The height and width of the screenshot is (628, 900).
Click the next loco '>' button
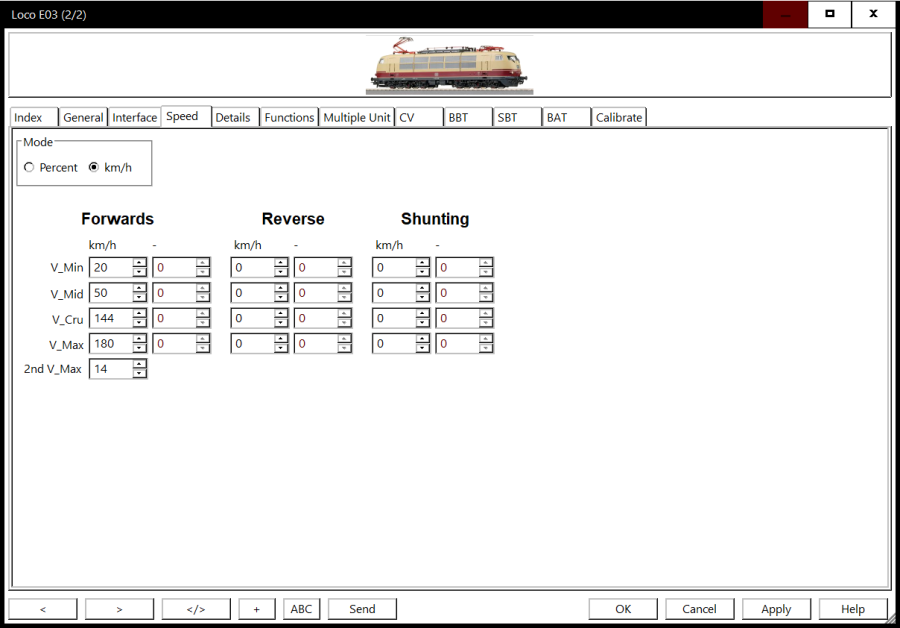(x=119, y=609)
